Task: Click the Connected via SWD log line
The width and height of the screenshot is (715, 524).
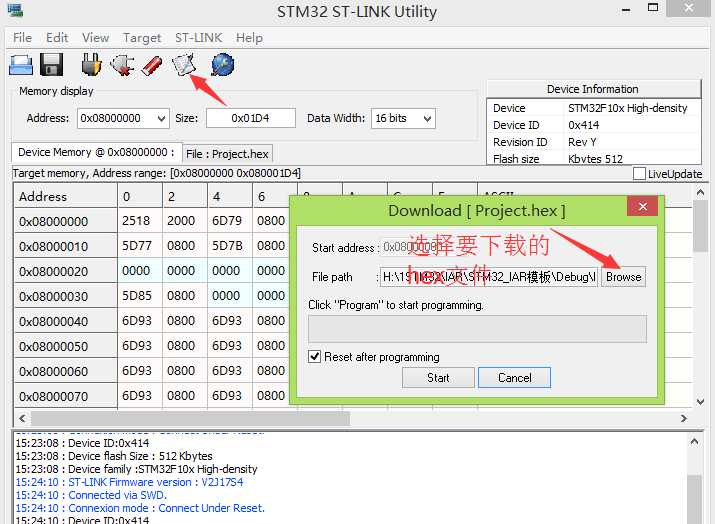Action: 91,495
